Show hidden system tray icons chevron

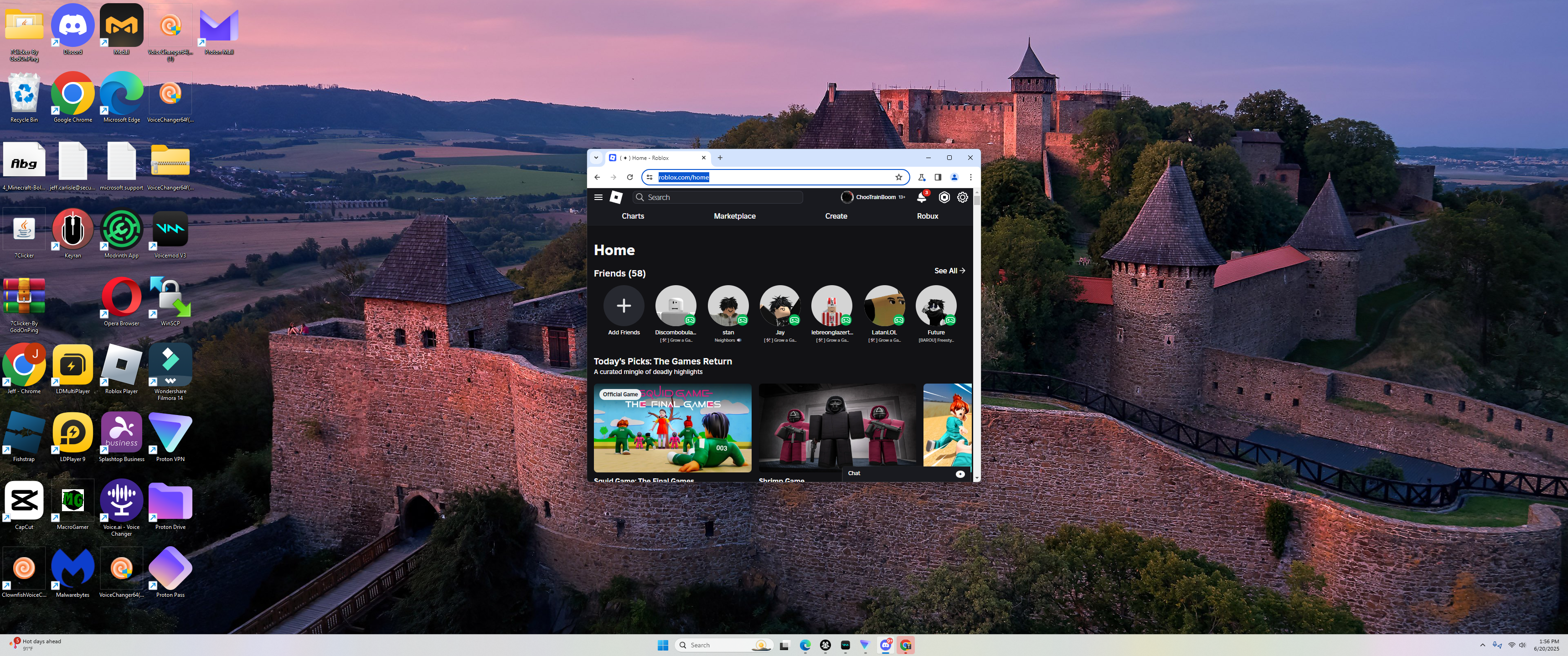[x=1482, y=645]
